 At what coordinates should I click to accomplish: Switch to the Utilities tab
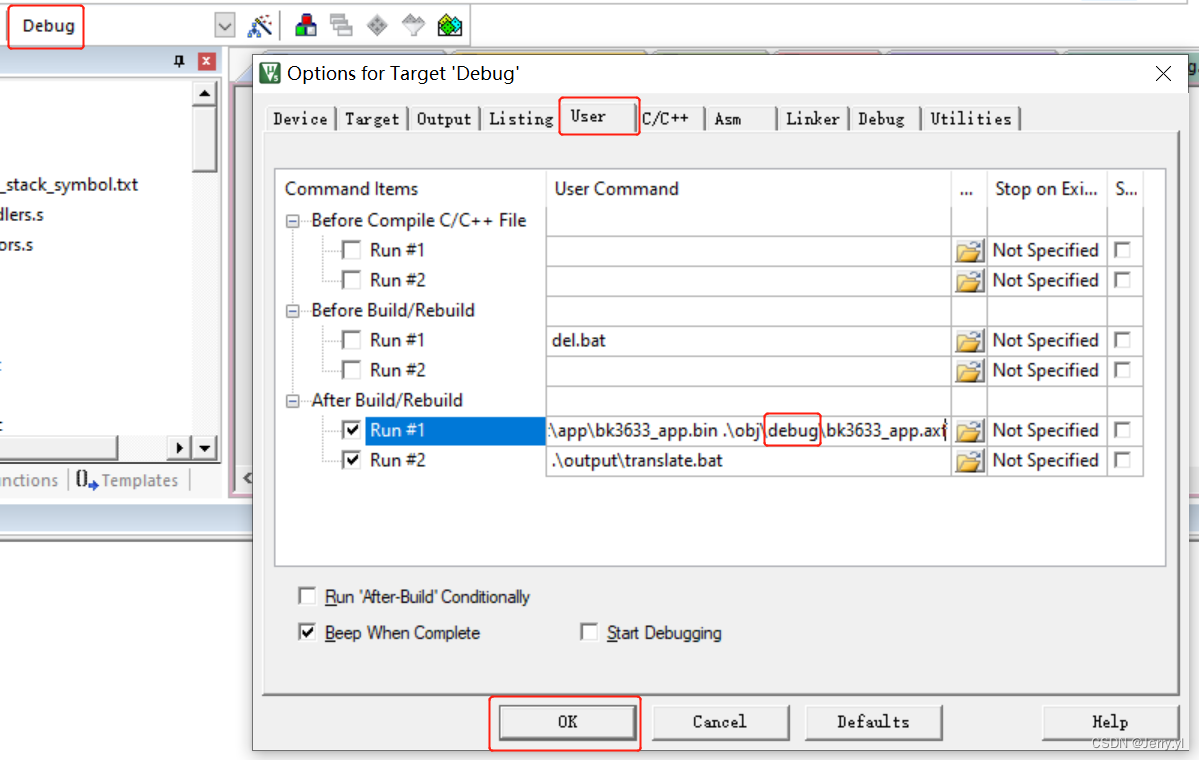[970, 119]
